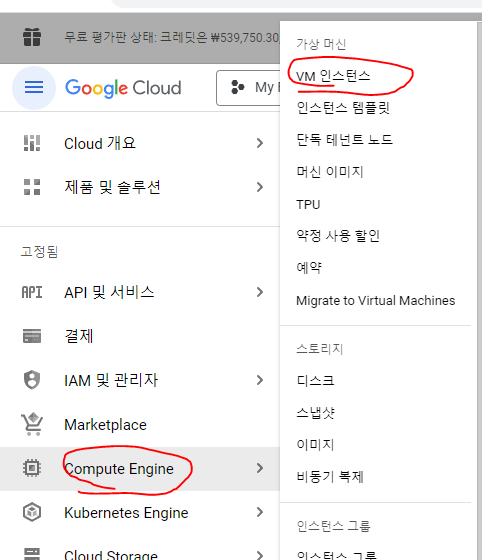Open 약정 사용 할인 submenu item
Image resolution: width=482 pixels, height=560 pixels.
[338, 236]
